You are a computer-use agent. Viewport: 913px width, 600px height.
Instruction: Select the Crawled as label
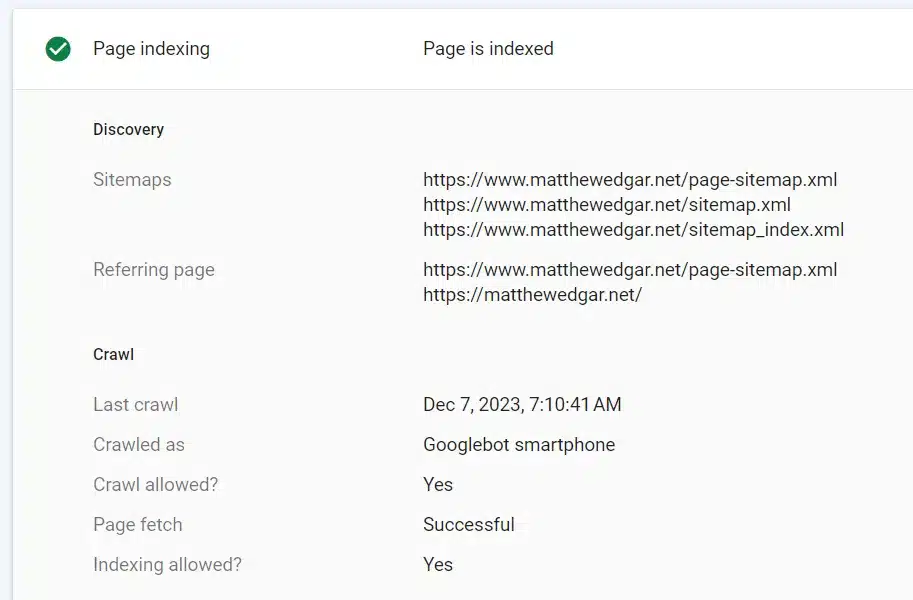pos(139,444)
